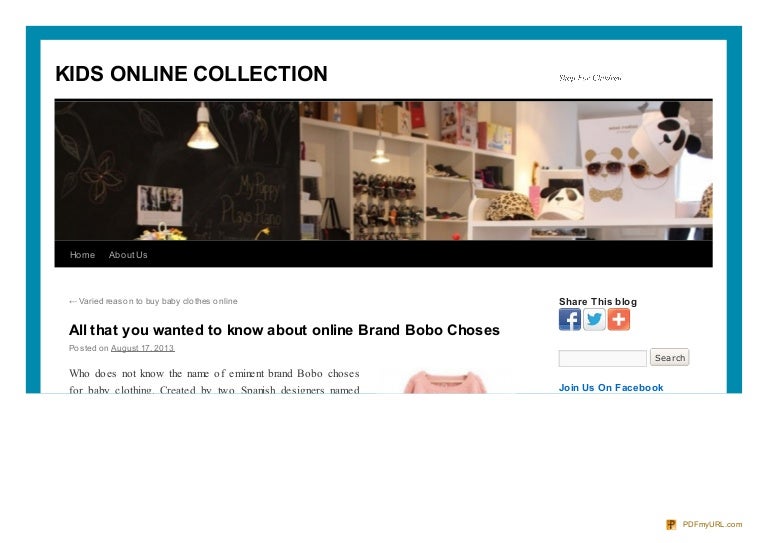This screenshot has width=768, height=543.
Task: Open the Bobo Choses post title
Action: [x=284, y=330]
